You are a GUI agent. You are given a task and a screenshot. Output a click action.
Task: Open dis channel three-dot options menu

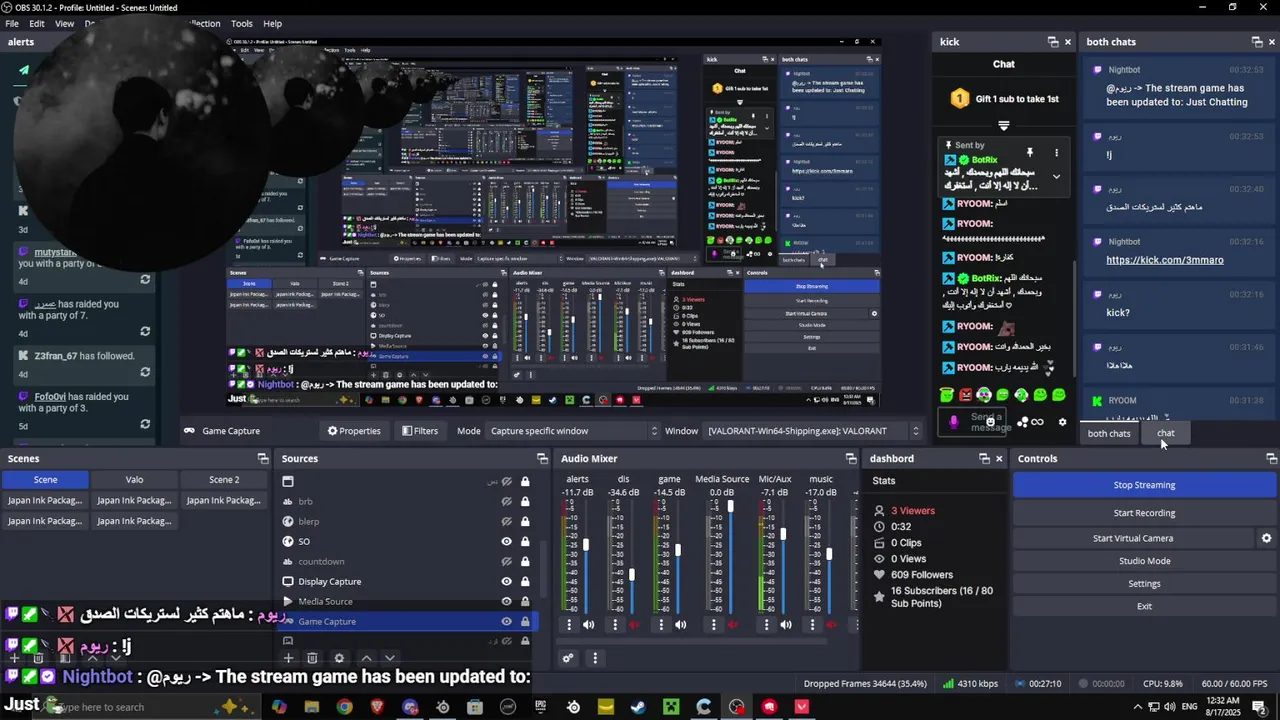(x=615, y=625)
